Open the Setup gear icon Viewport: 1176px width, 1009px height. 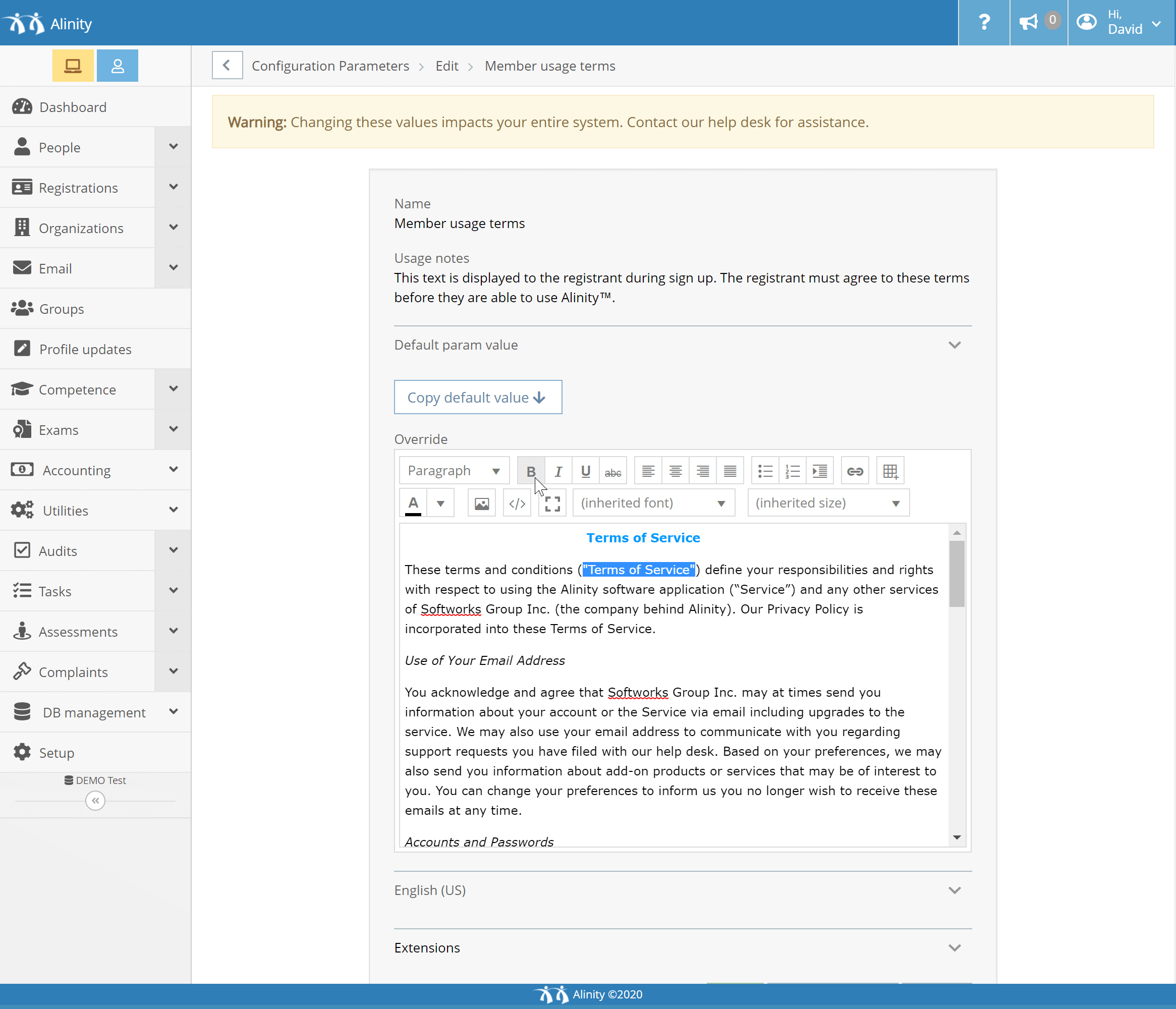click(22, 752)
